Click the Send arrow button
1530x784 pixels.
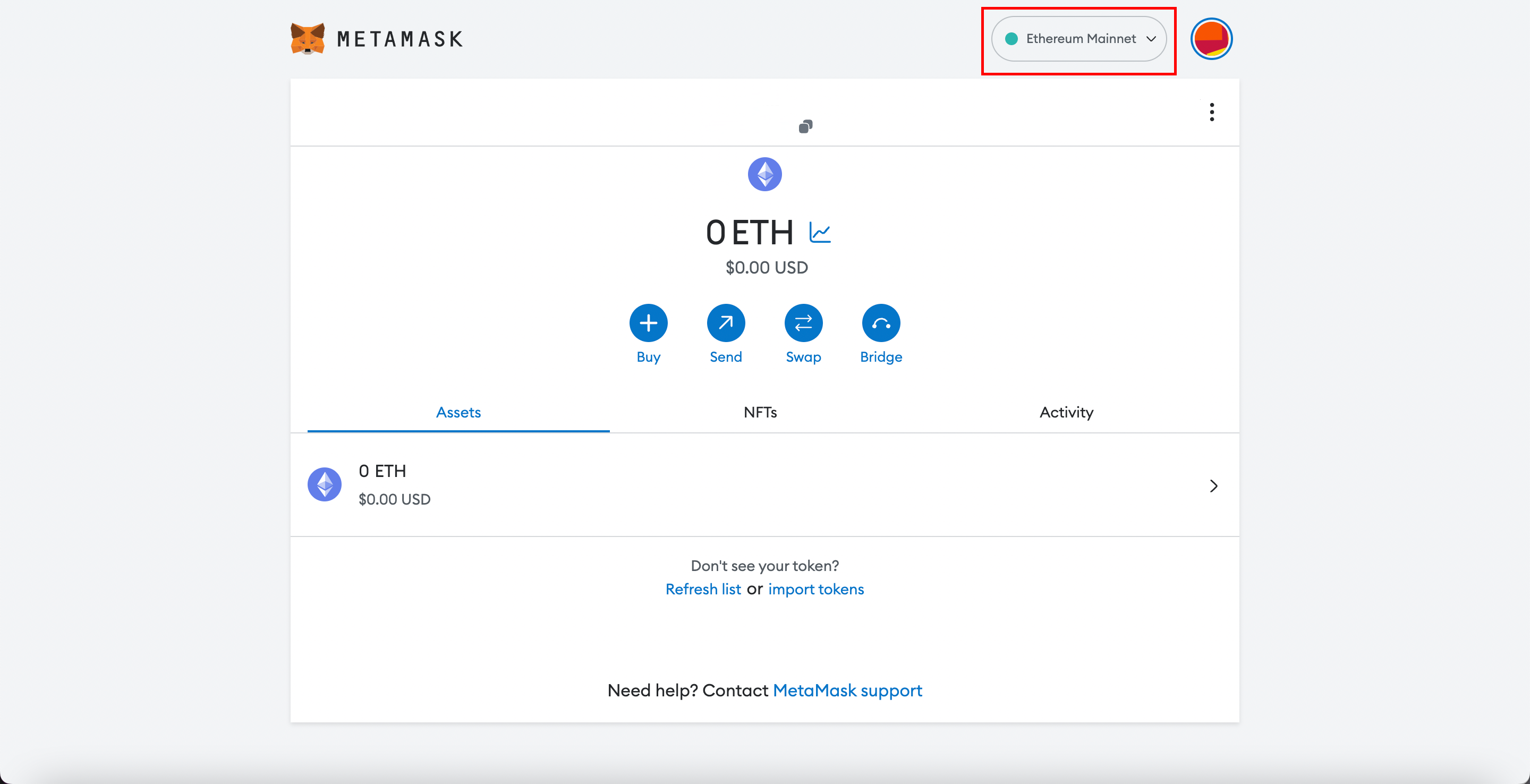coord(726,323)
